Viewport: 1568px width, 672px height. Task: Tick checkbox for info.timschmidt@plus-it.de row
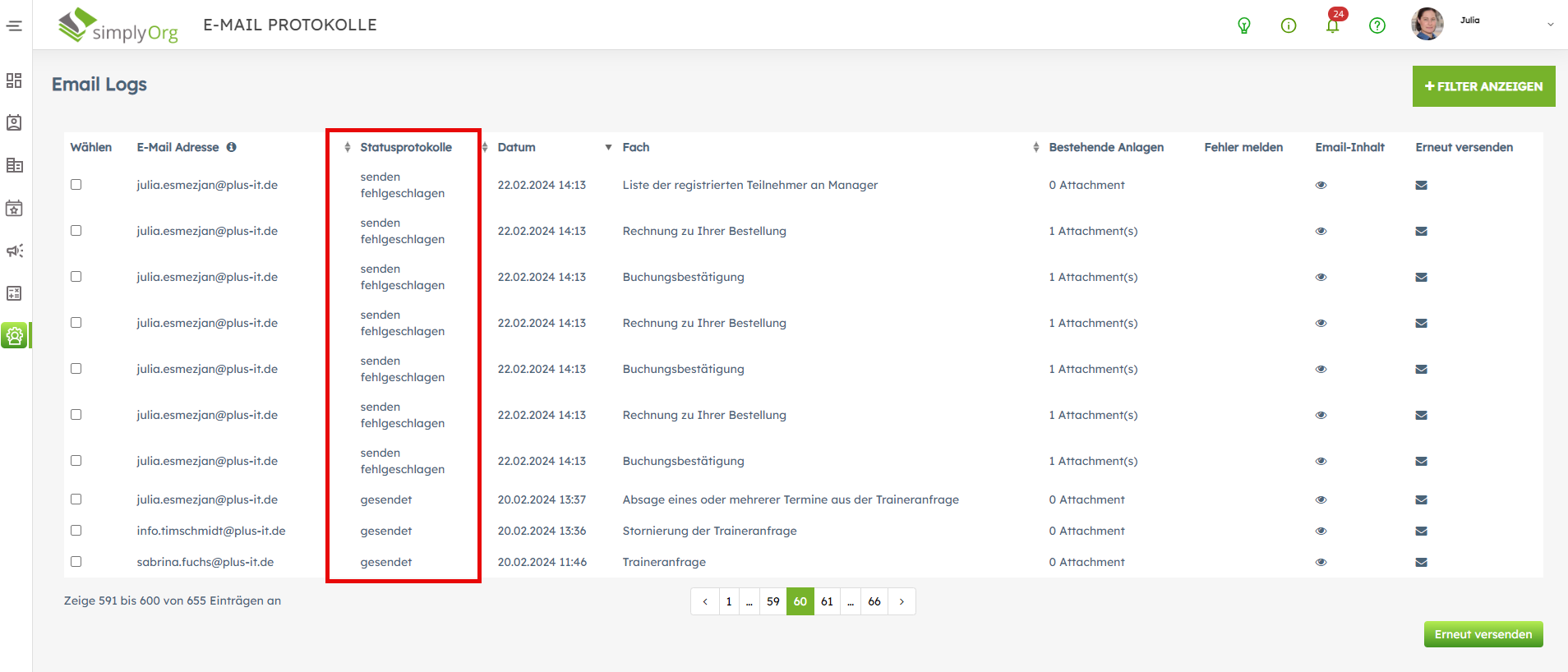[x=76, y=531]
